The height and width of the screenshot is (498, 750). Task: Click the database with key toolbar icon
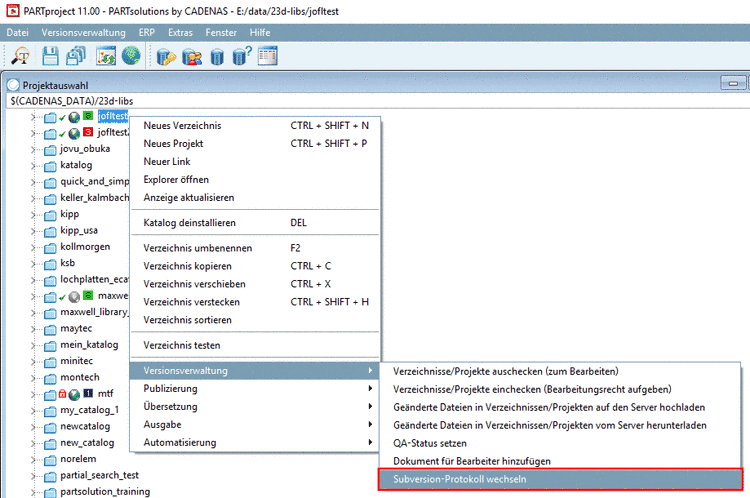point(166,57)
